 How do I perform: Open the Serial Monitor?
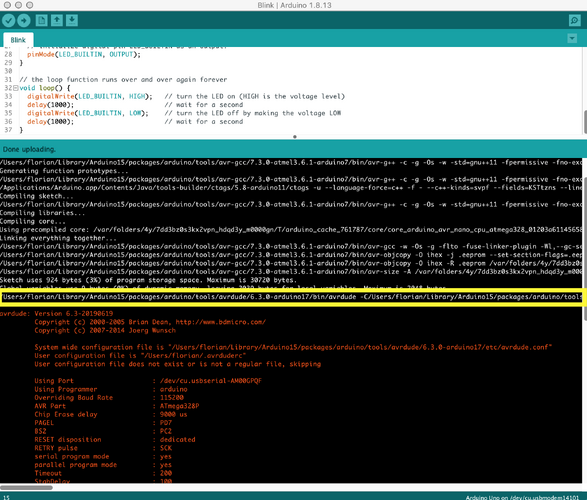click(574, 20)
